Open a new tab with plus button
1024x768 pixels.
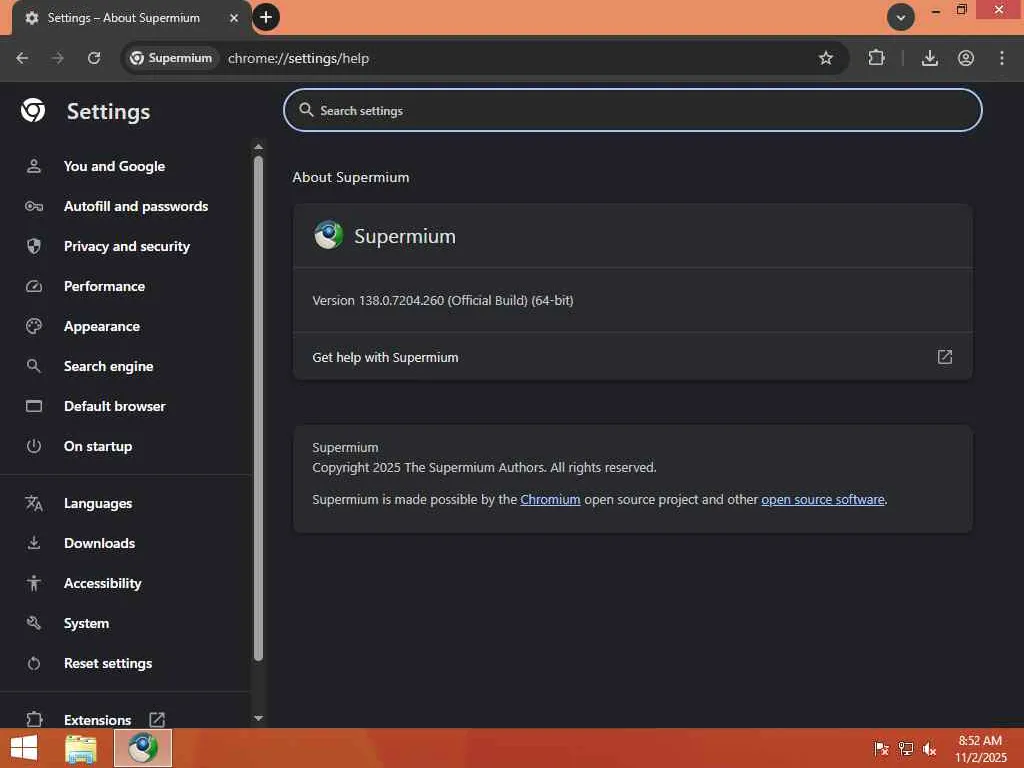(x=266, y=17)
